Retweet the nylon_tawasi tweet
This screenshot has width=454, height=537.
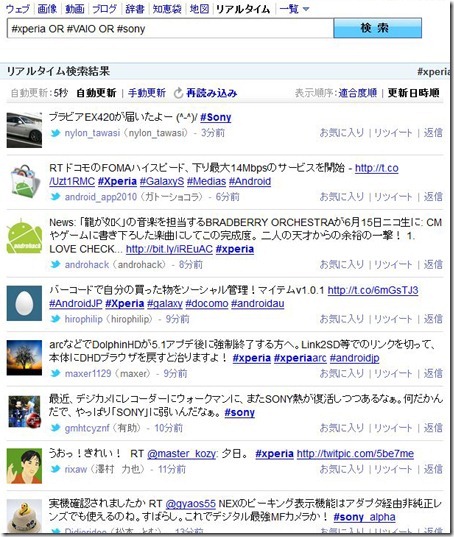393,133
